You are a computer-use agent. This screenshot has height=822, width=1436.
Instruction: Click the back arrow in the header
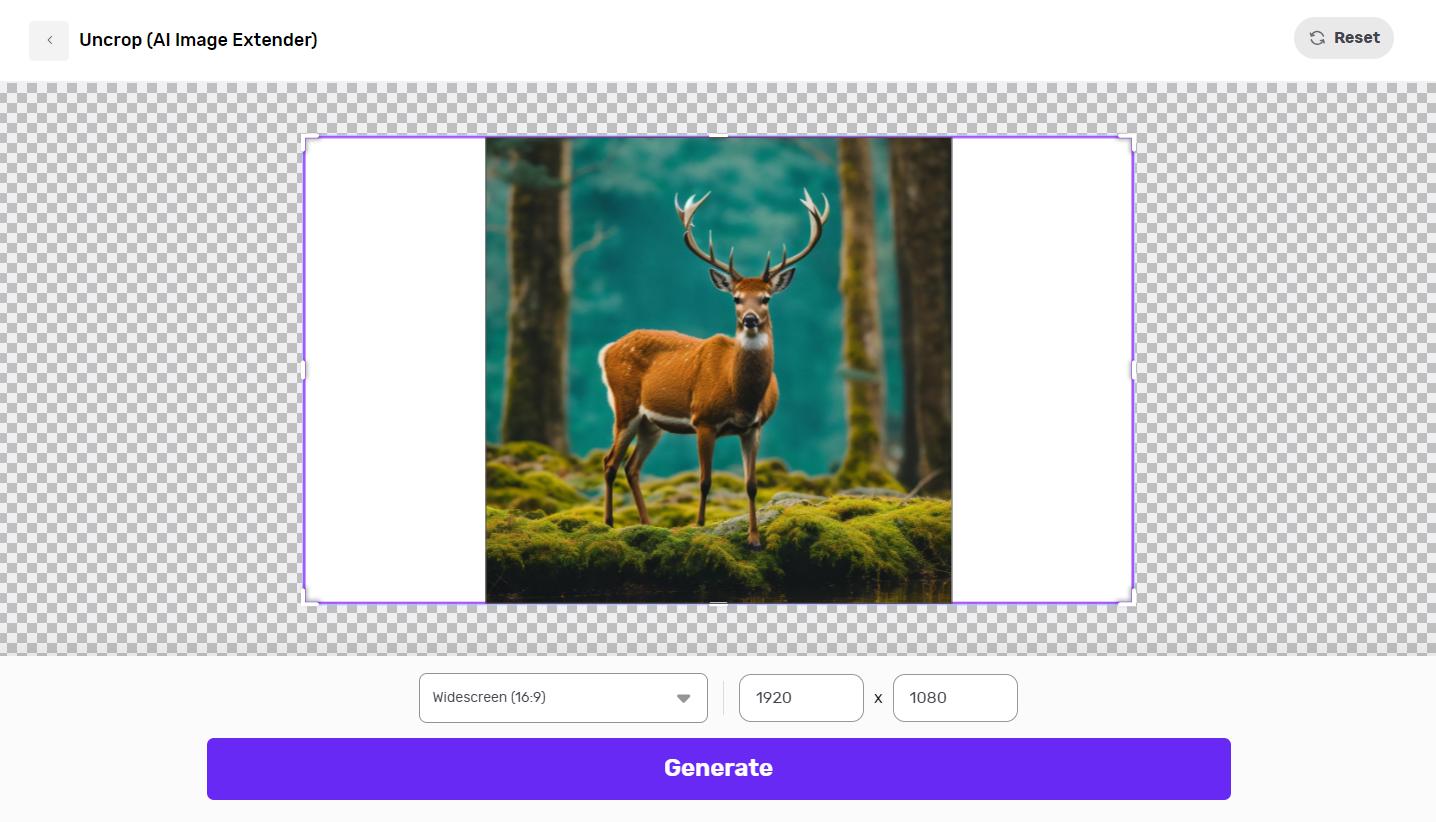click(x=48, y=40)
